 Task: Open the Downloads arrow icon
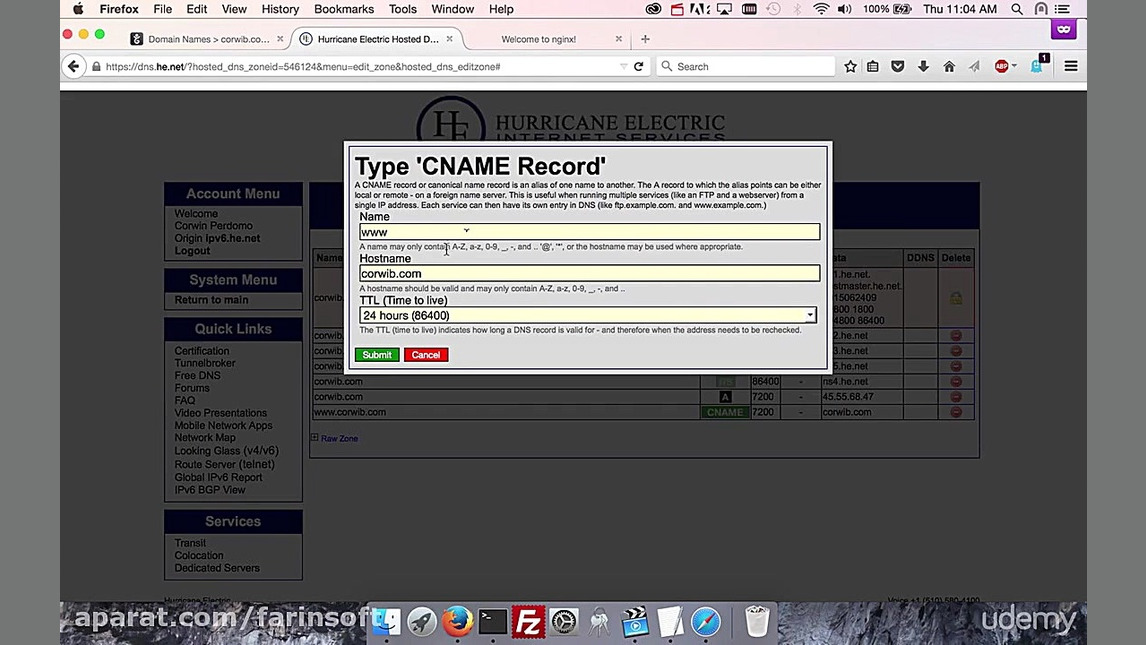click(923, 66)
